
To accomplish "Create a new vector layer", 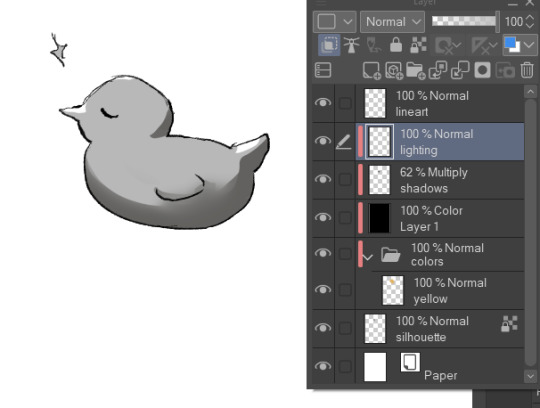I will point(394,71).
